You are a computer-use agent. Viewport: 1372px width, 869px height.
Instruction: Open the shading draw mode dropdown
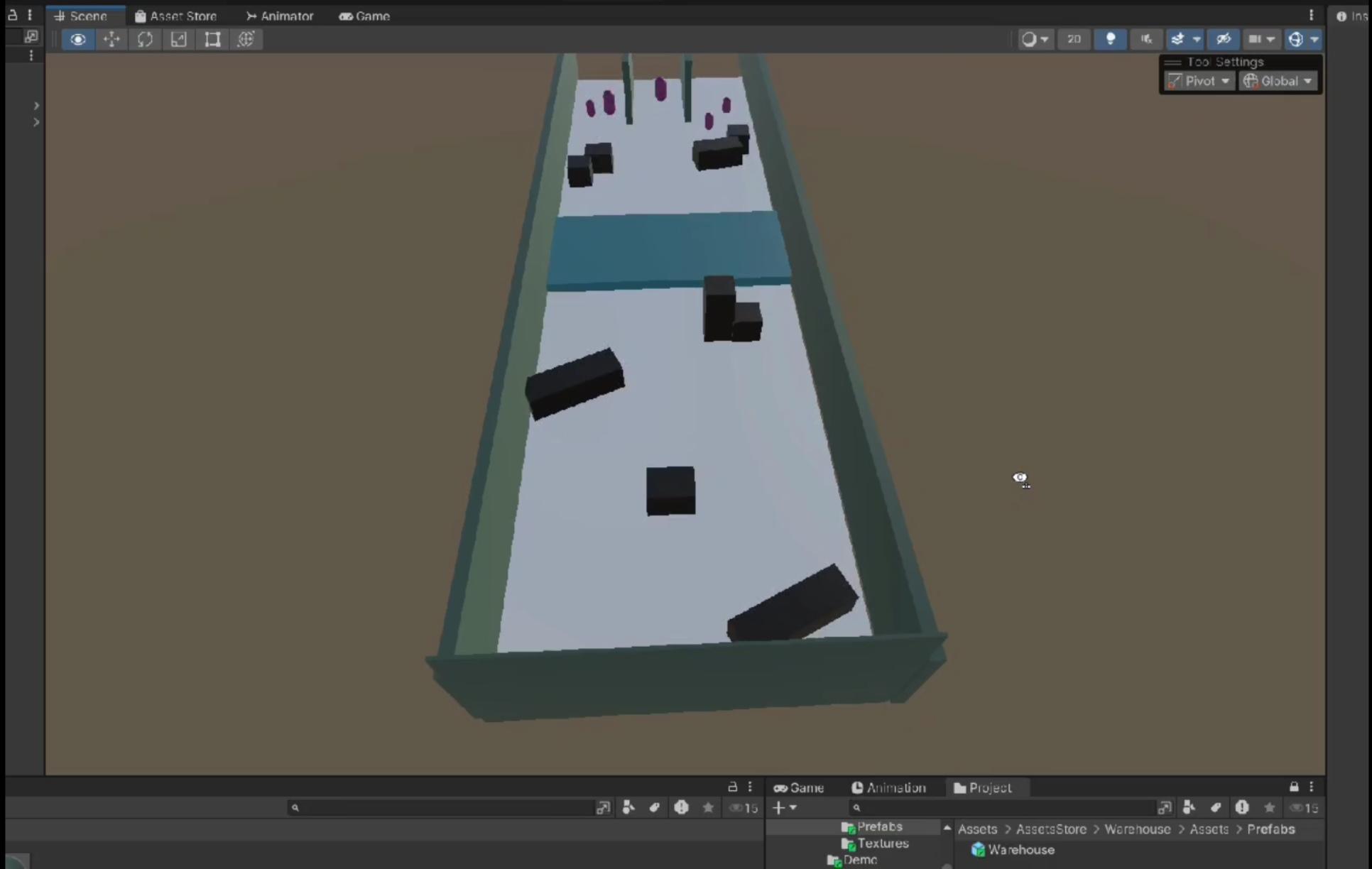click(1034, 39)
